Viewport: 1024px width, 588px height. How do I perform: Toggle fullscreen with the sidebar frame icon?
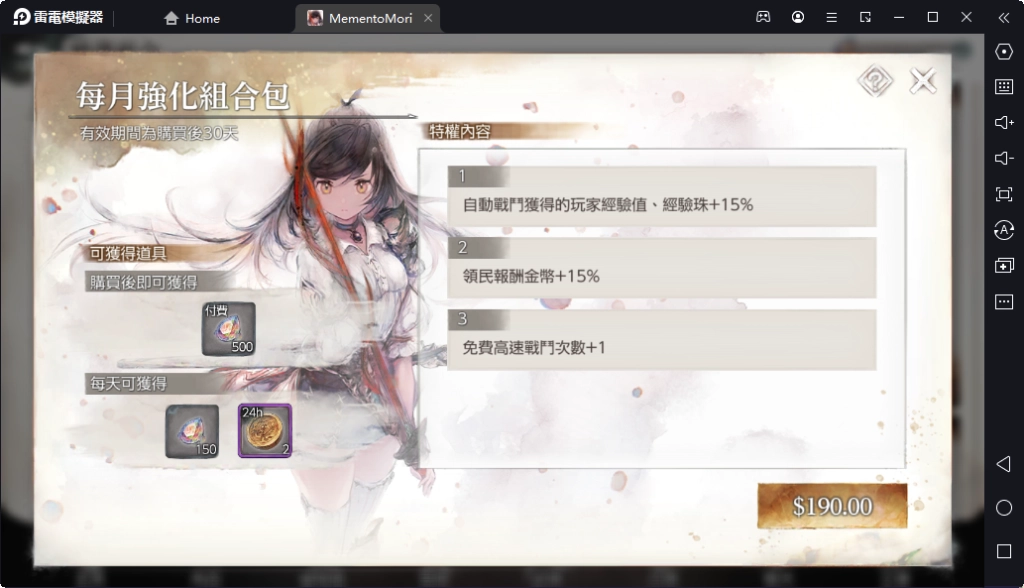[x=1004, y=194]
